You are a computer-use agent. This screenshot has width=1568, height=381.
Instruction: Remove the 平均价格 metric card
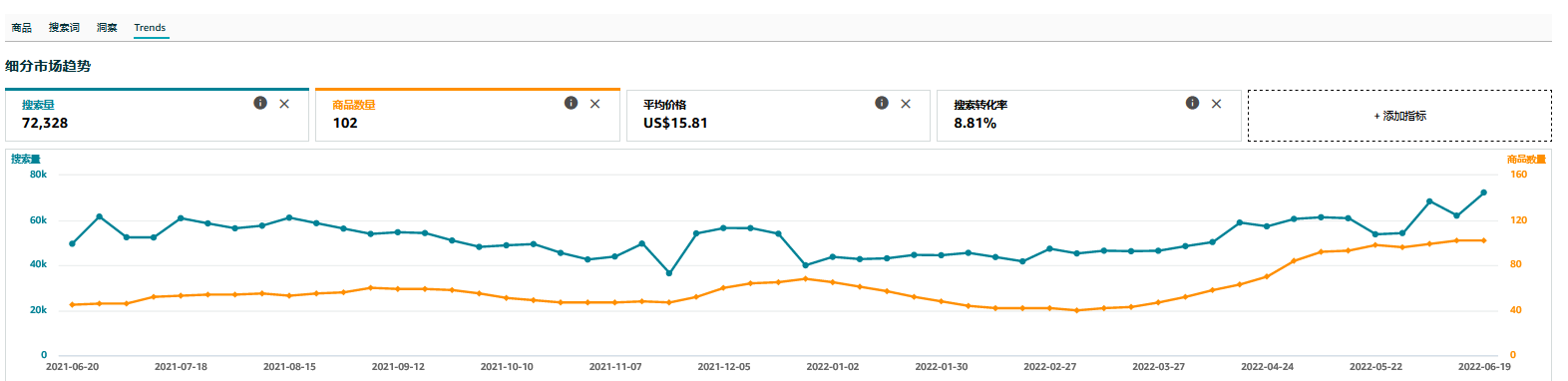pos(906,104)
